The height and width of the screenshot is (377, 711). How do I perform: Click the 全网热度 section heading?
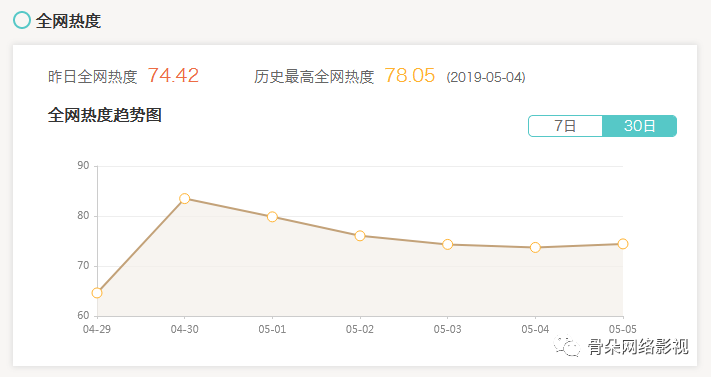coord(68,21)
